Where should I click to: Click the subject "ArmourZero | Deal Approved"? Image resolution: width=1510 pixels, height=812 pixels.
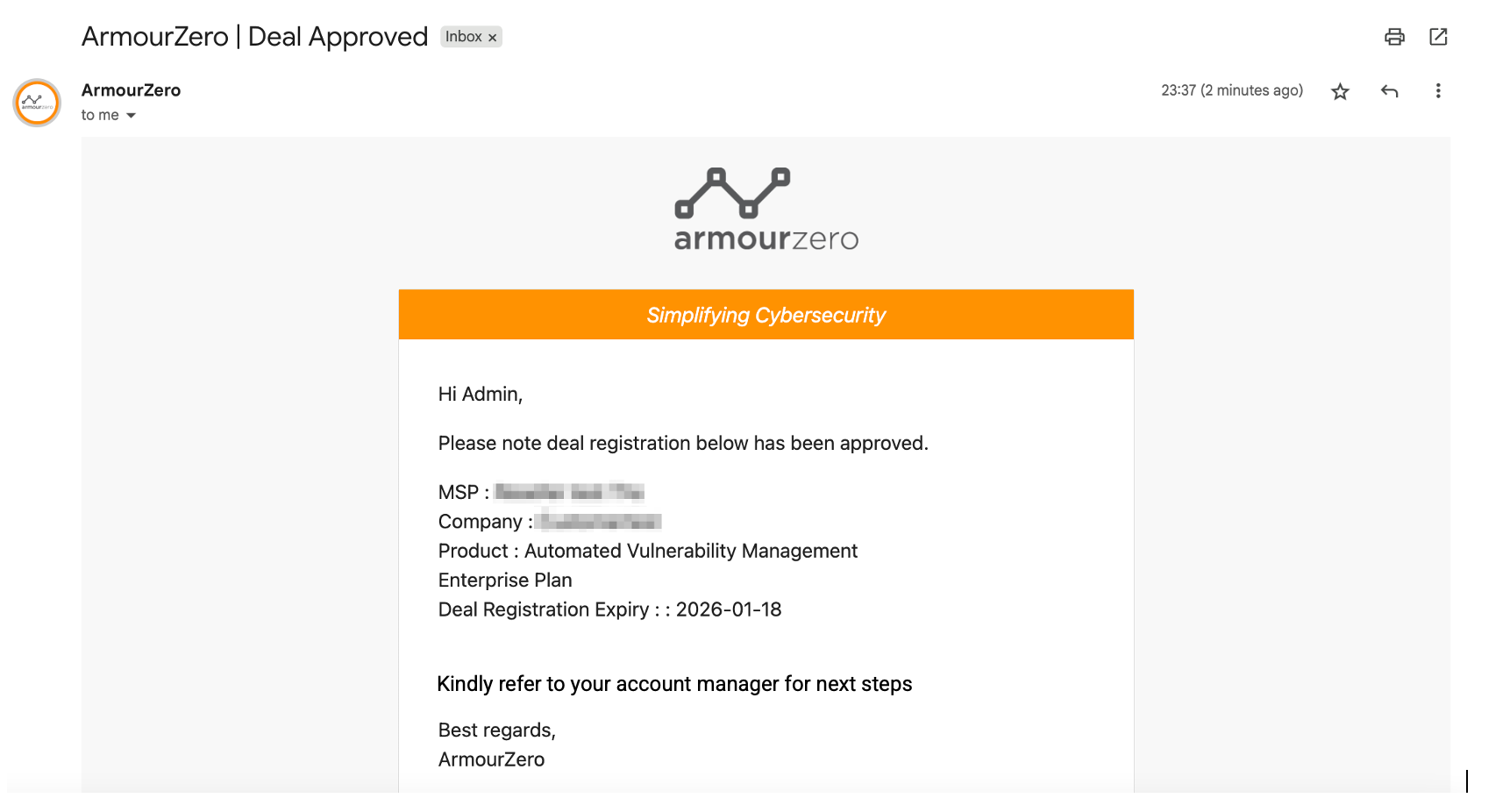(x=254, y=37)
